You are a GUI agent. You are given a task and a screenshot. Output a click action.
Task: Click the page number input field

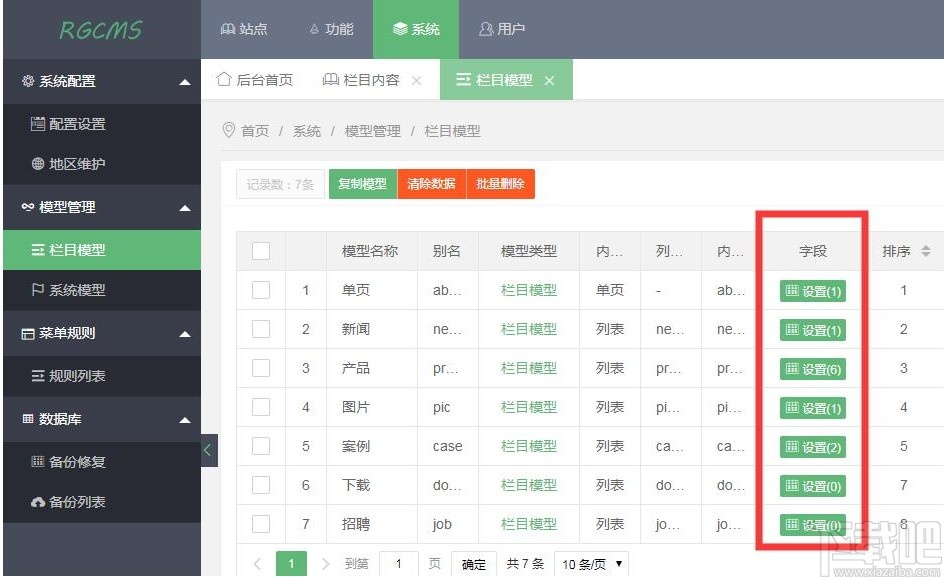pyautogui.click(x=398, y=563)
